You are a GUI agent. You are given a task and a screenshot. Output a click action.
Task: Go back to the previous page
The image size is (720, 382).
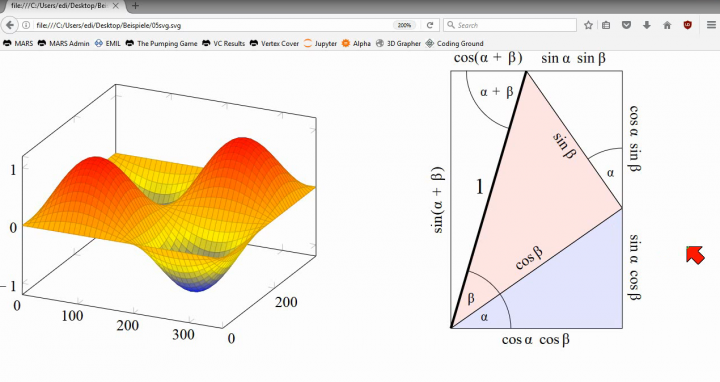[10, 25]
